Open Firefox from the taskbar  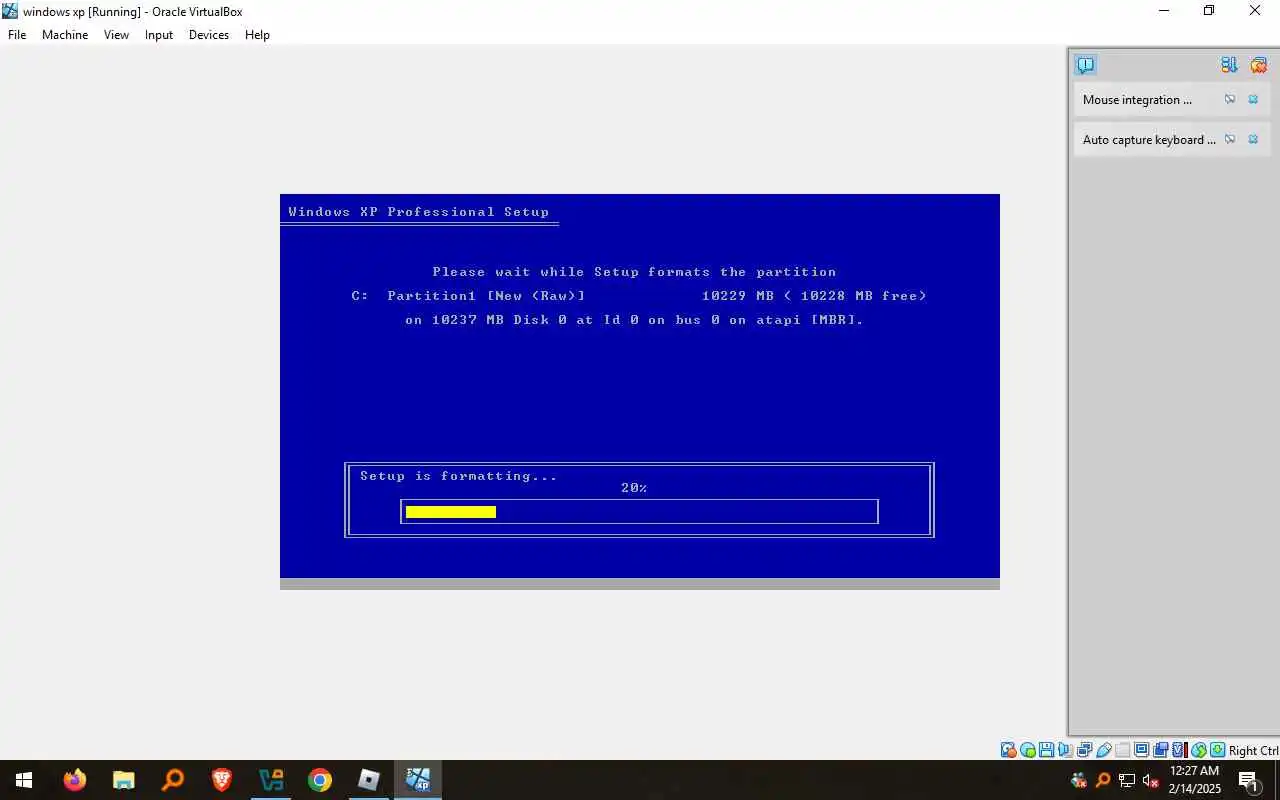(75, 780)
